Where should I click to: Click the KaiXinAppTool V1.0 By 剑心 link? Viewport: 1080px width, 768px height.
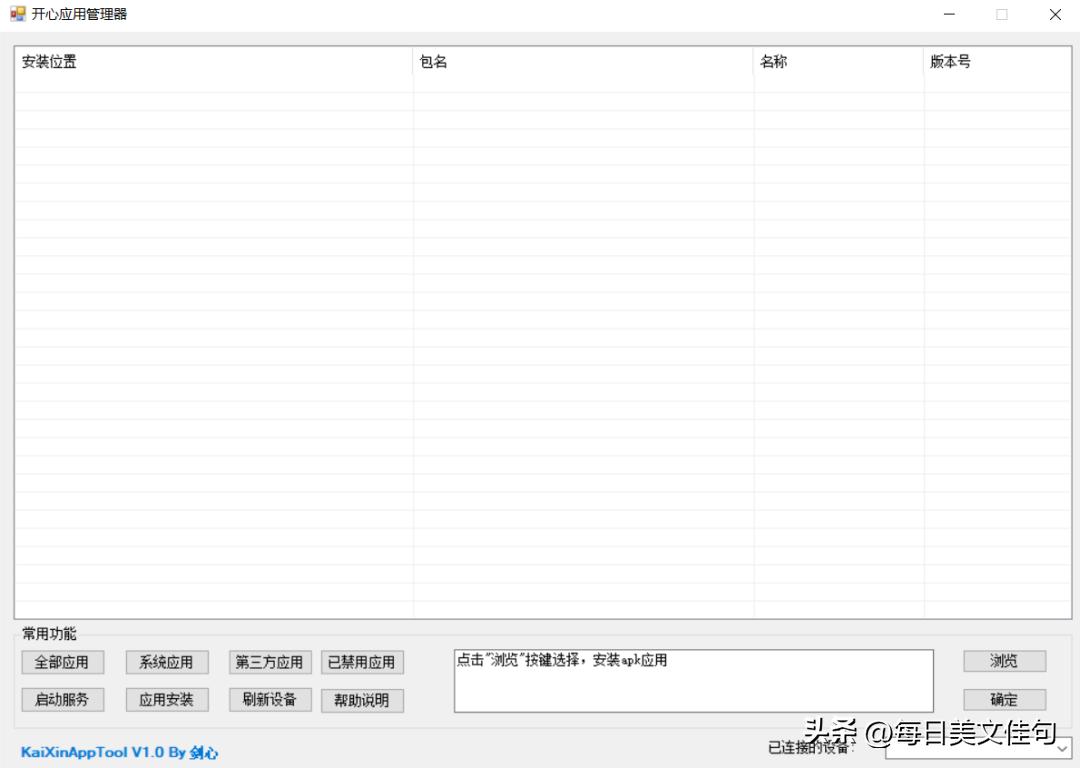pyautogui.click(x=119, y=752)
